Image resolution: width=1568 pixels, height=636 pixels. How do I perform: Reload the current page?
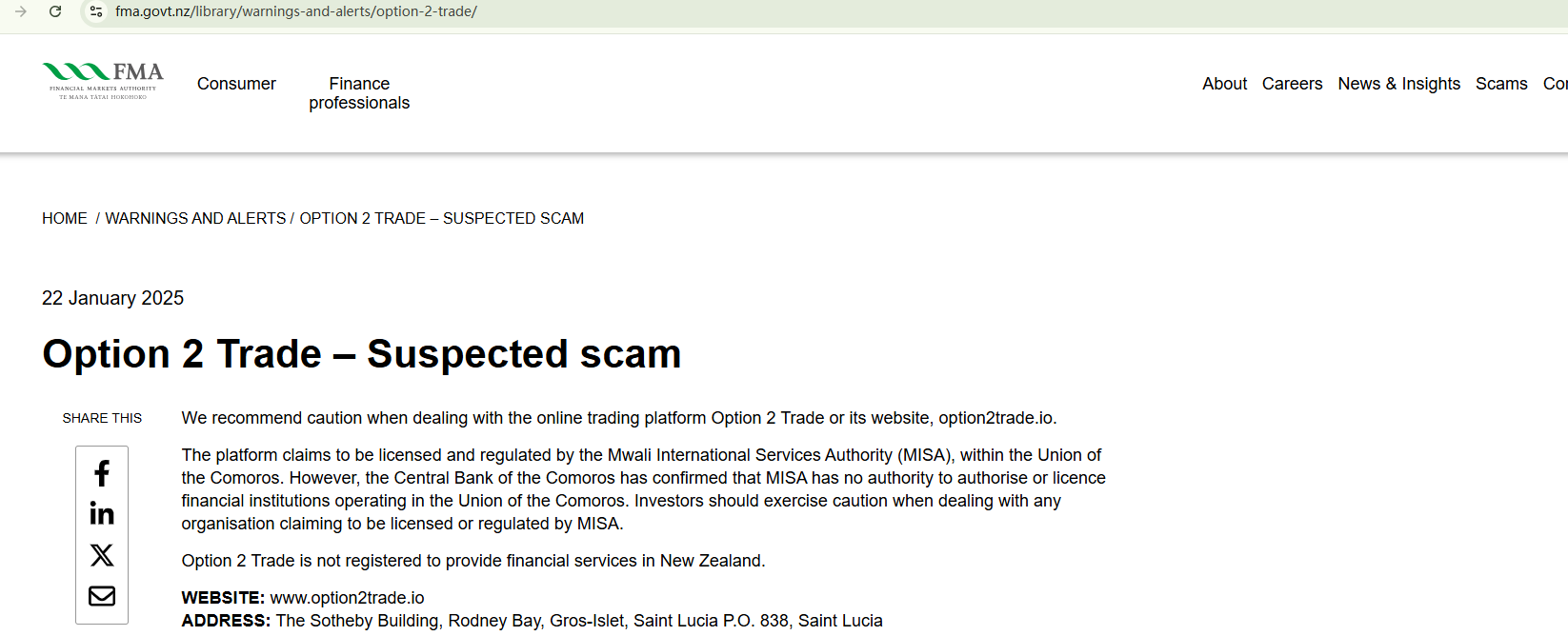(x=55, y=11)
